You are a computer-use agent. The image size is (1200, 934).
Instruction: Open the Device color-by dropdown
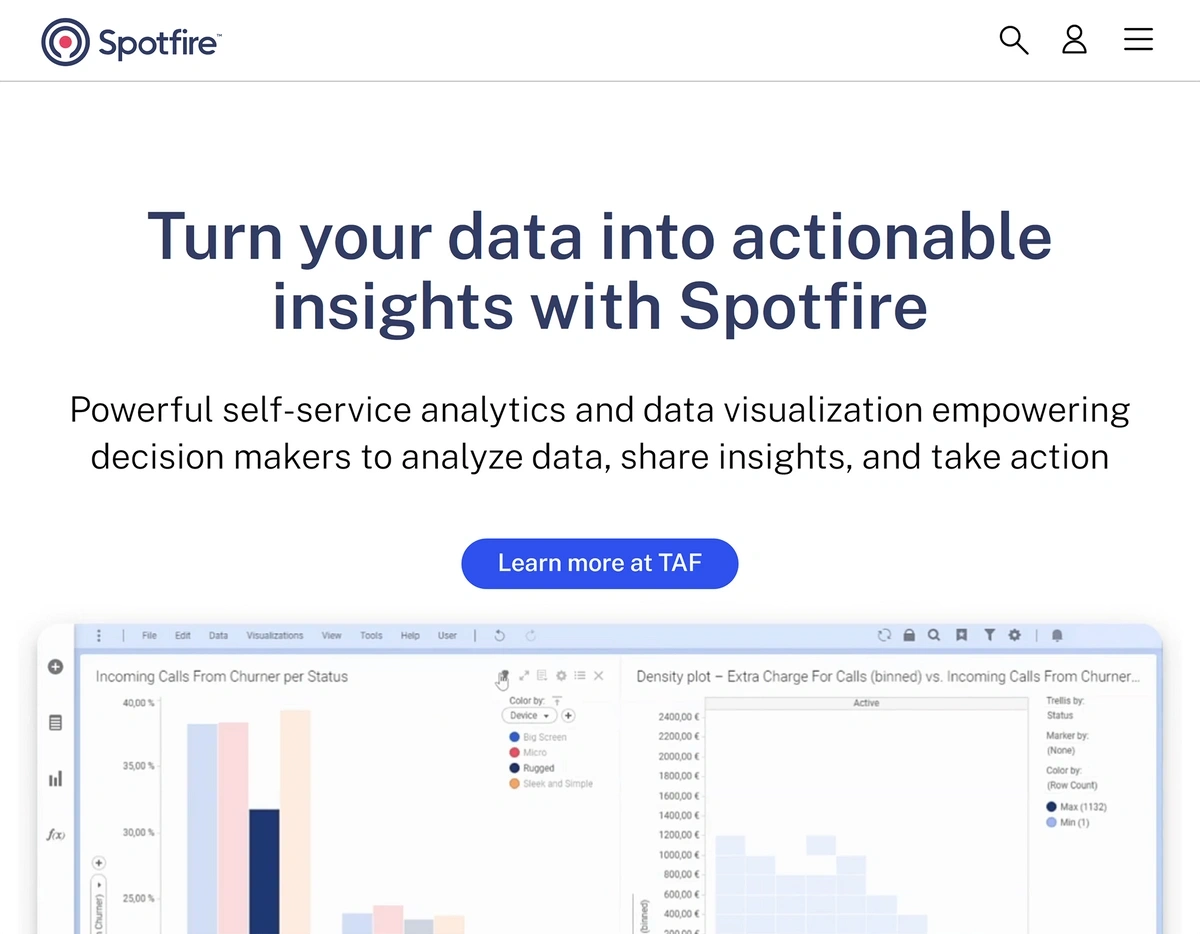[x=529, y=716]
